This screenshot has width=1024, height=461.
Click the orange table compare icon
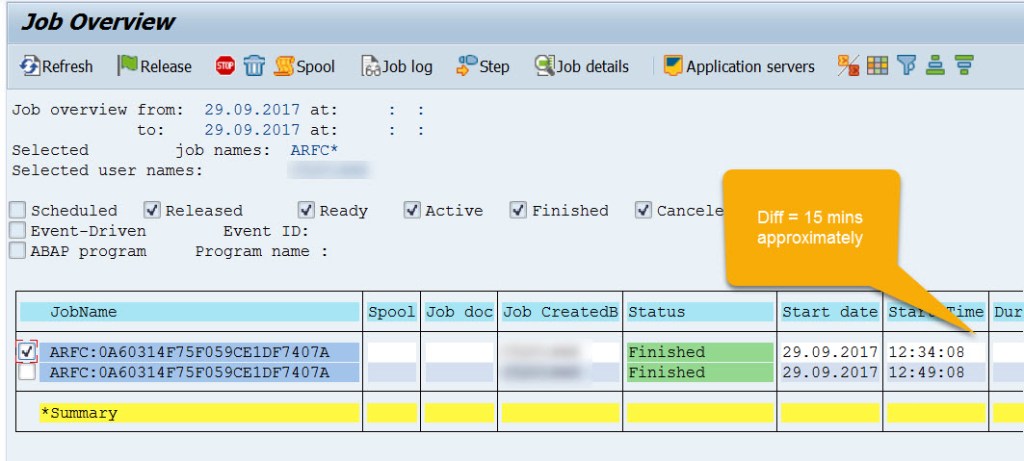[x=848, y=65]
